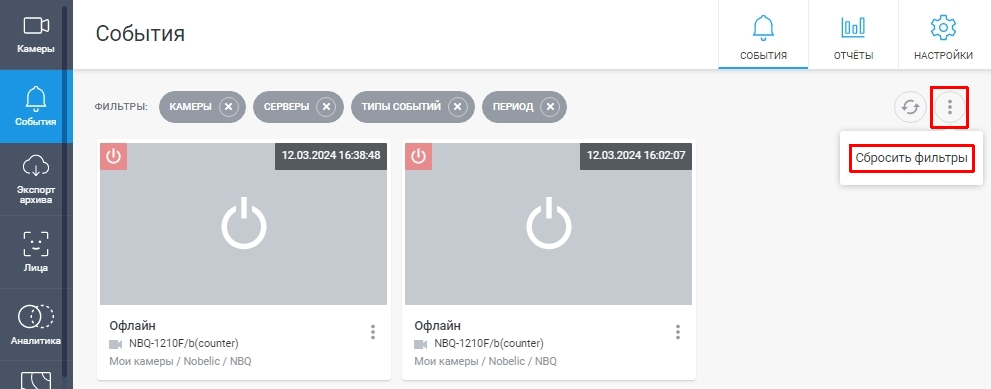Click the Офлайн title on the 16:38:48 event card
The height and width of the screenshot is (389, 991).
tap(132, 326)
